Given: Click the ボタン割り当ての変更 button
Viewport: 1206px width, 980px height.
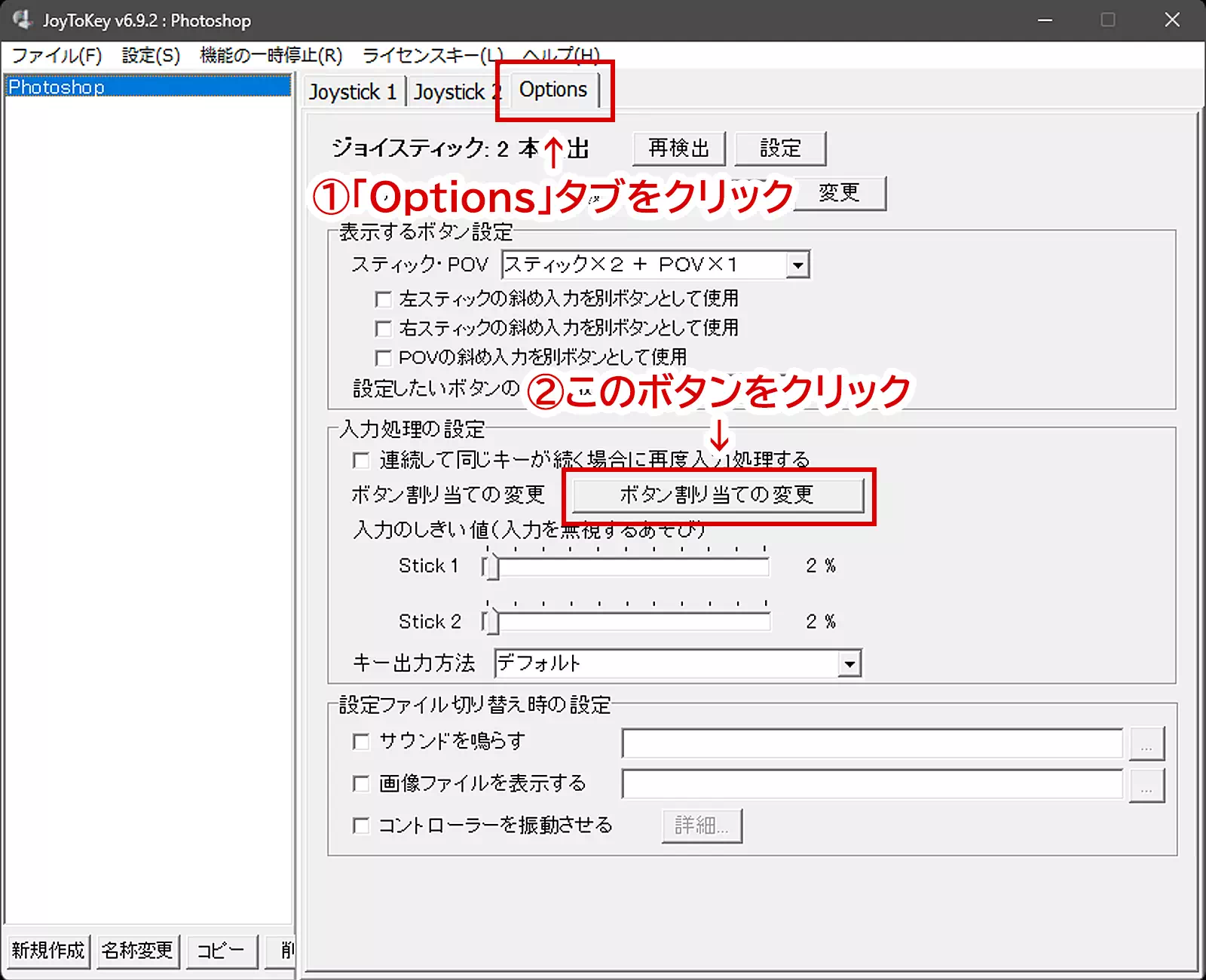Looking at the screenshot, I should coord(718,495).
